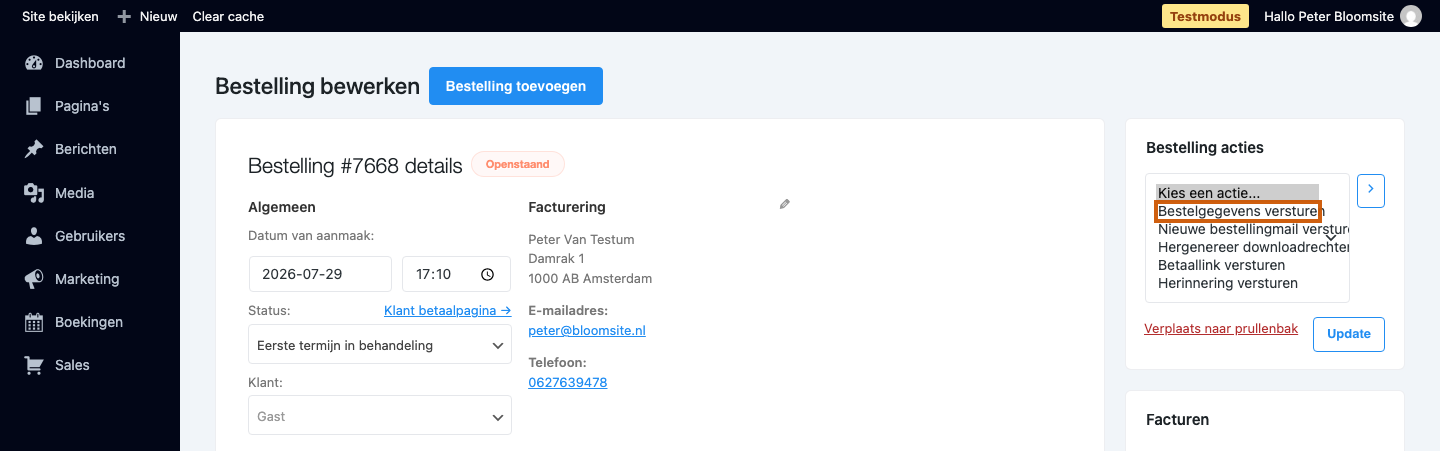Click the Update button

pyautogui.click(x=1348, y=334)
